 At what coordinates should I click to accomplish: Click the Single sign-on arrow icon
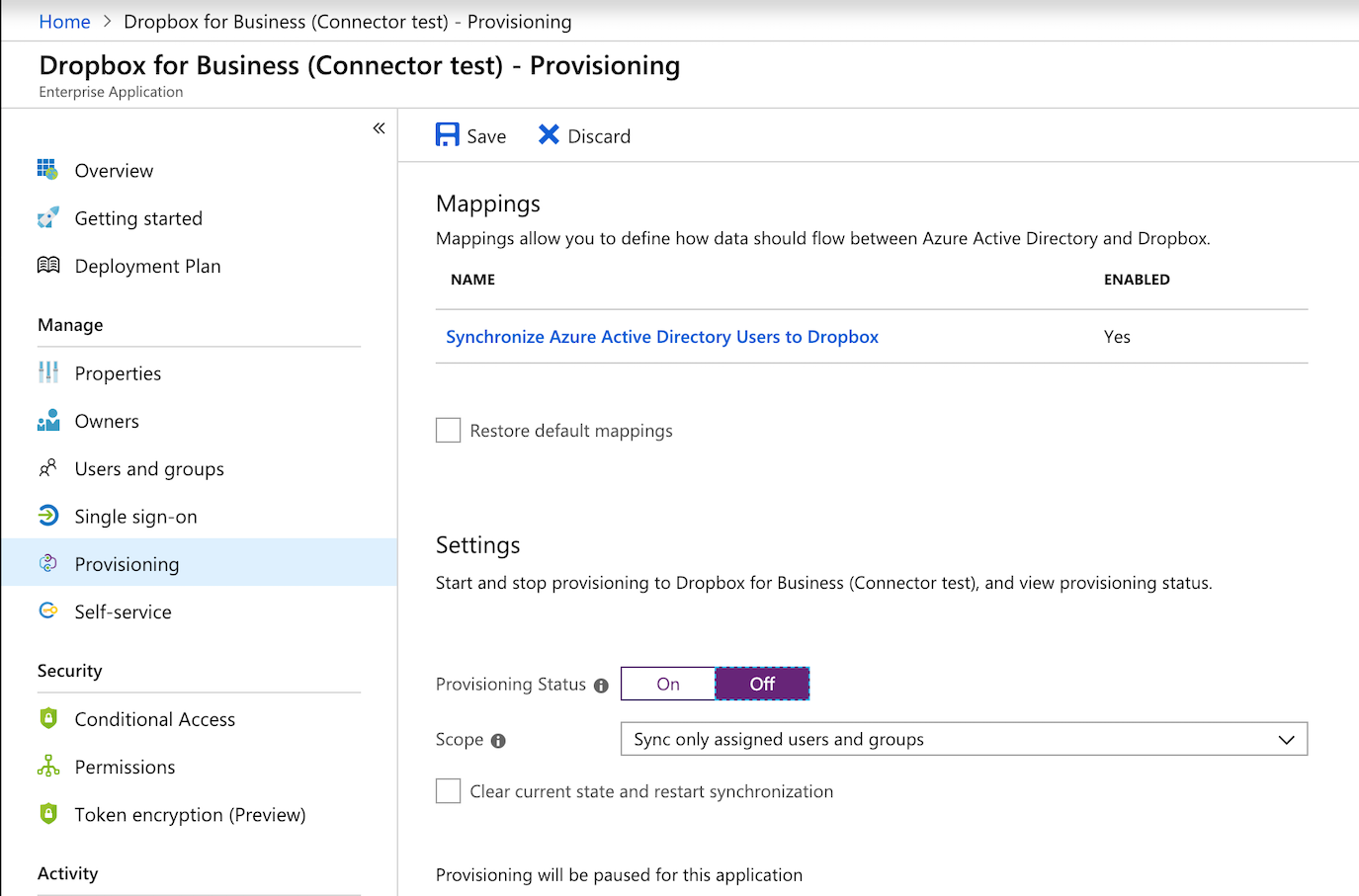coord(47,516)
